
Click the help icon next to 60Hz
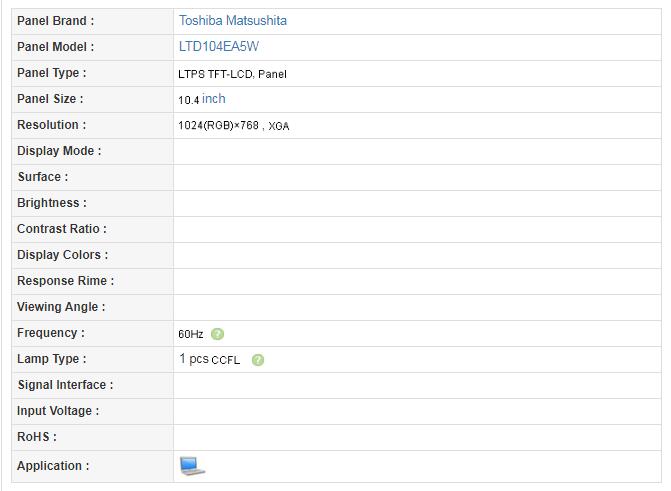point(217,334)
